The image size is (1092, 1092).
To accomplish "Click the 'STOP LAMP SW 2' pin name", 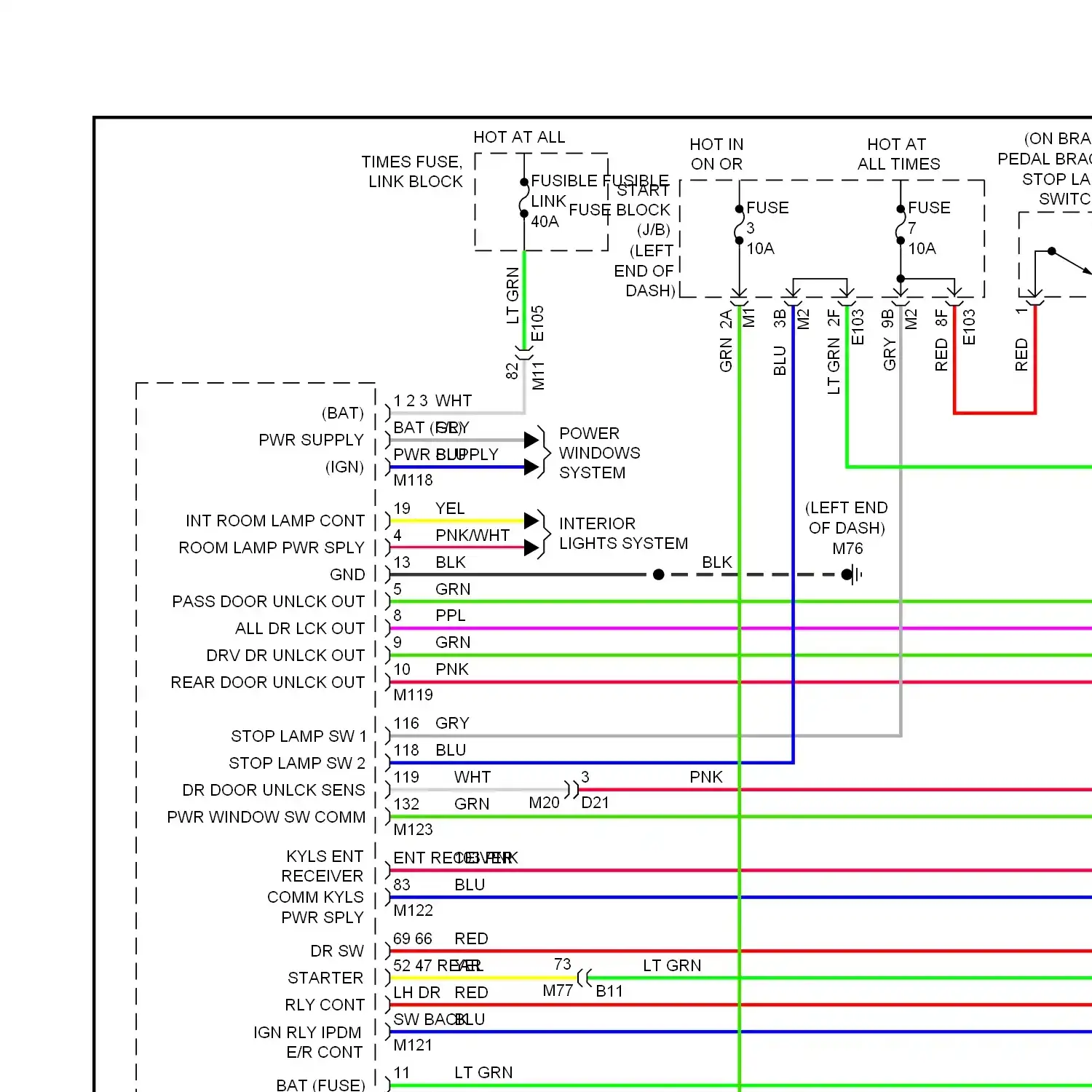I will (x=297, y=763).
